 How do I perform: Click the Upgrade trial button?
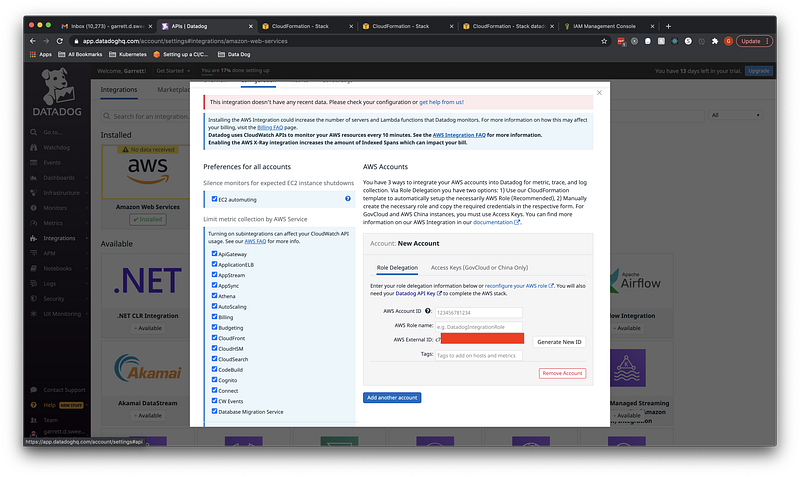(x=759, y=71)
